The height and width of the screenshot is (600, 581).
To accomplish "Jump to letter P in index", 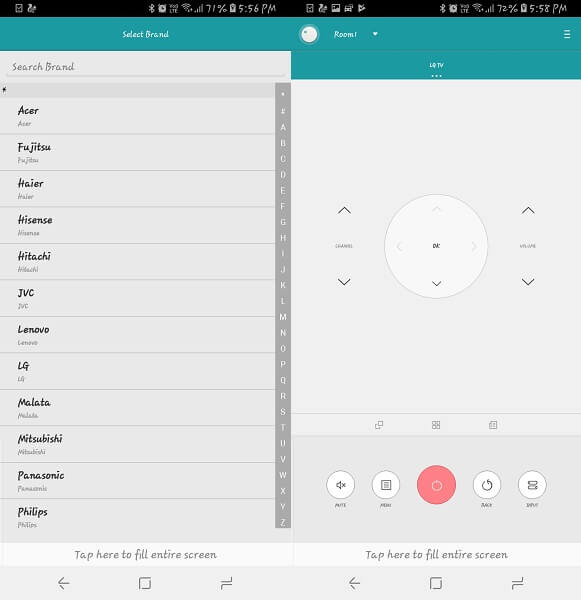I will 283,364.
